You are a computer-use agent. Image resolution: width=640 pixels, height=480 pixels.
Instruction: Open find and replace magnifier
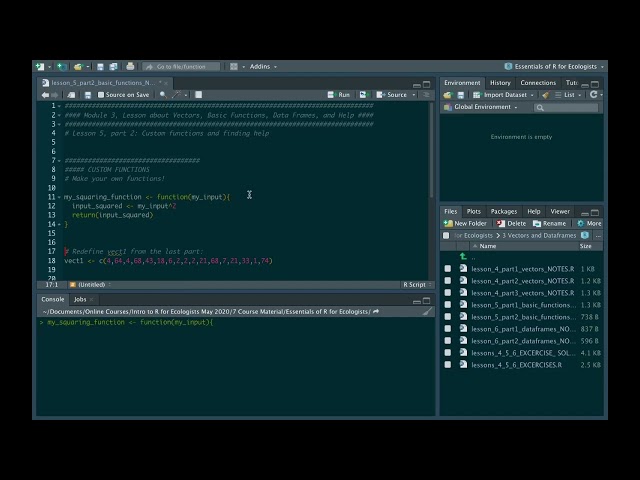pyautogui.click(x=163, y=95)
